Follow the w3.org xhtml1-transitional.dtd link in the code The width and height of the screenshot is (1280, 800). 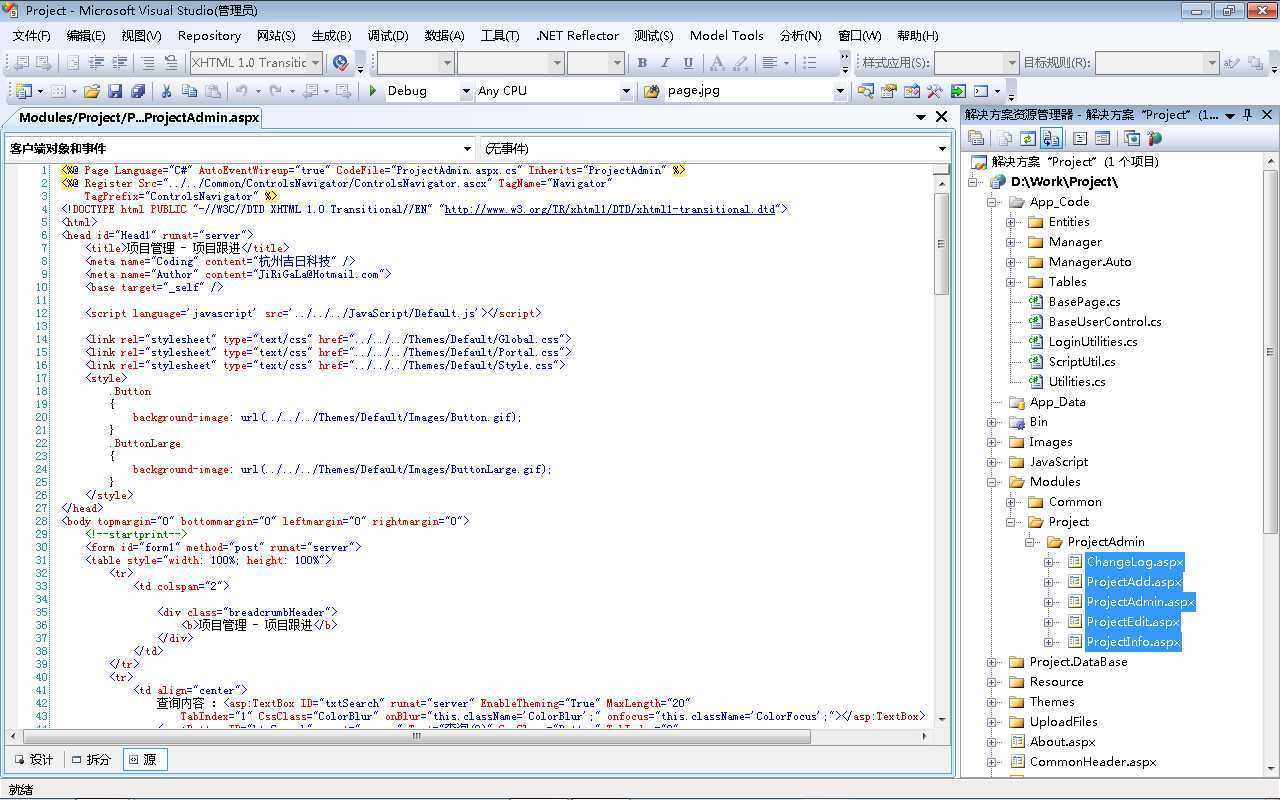(609, 209)
